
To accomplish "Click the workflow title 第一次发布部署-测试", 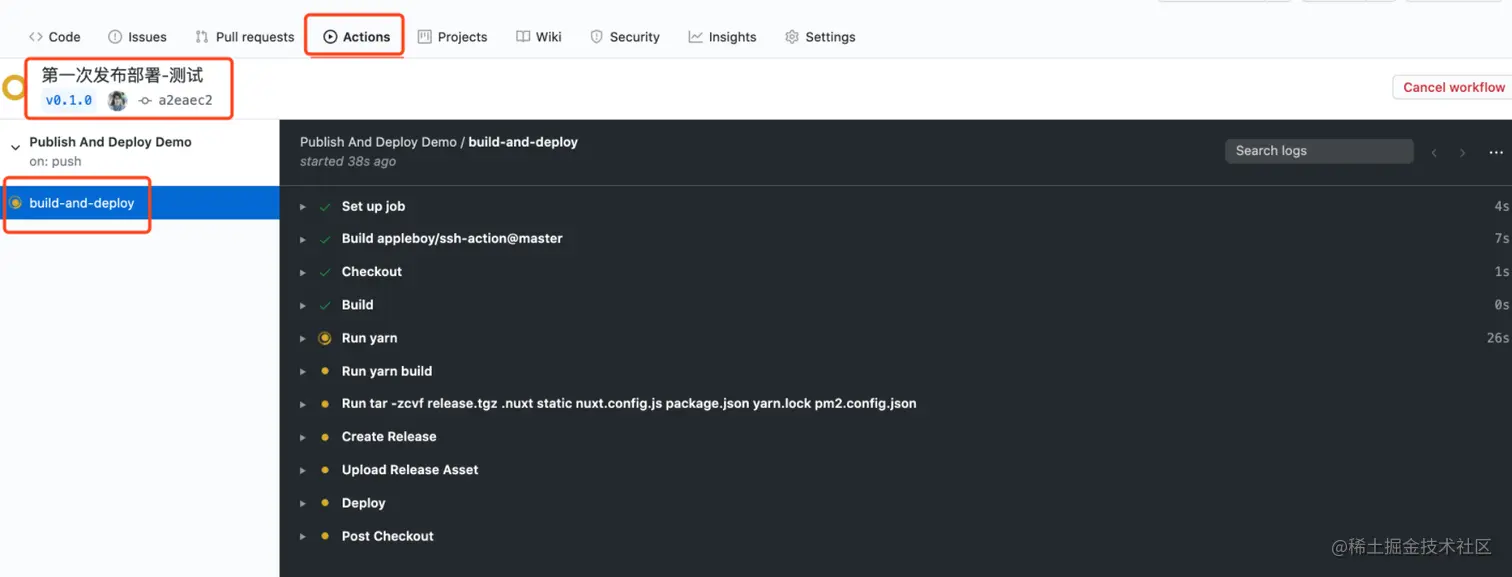I will pos(122,75).
